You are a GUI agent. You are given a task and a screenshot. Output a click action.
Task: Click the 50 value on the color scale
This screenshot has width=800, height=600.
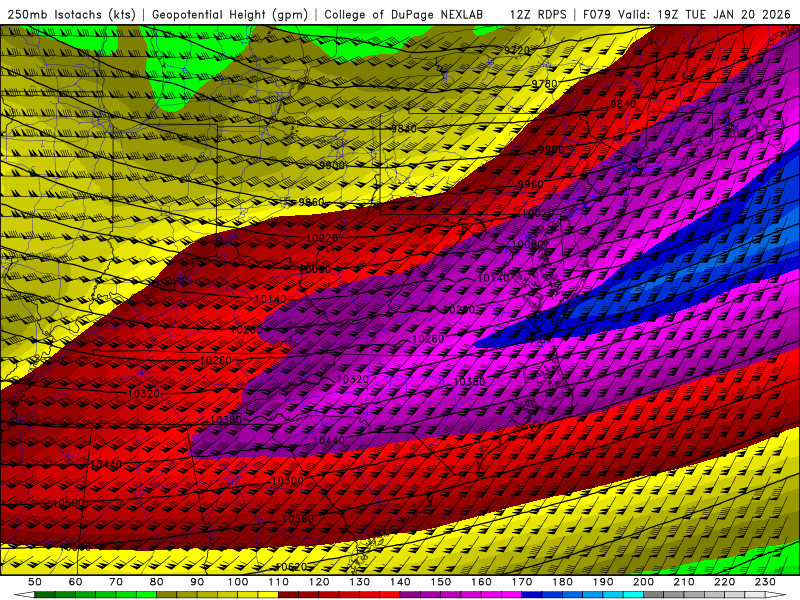35,582
